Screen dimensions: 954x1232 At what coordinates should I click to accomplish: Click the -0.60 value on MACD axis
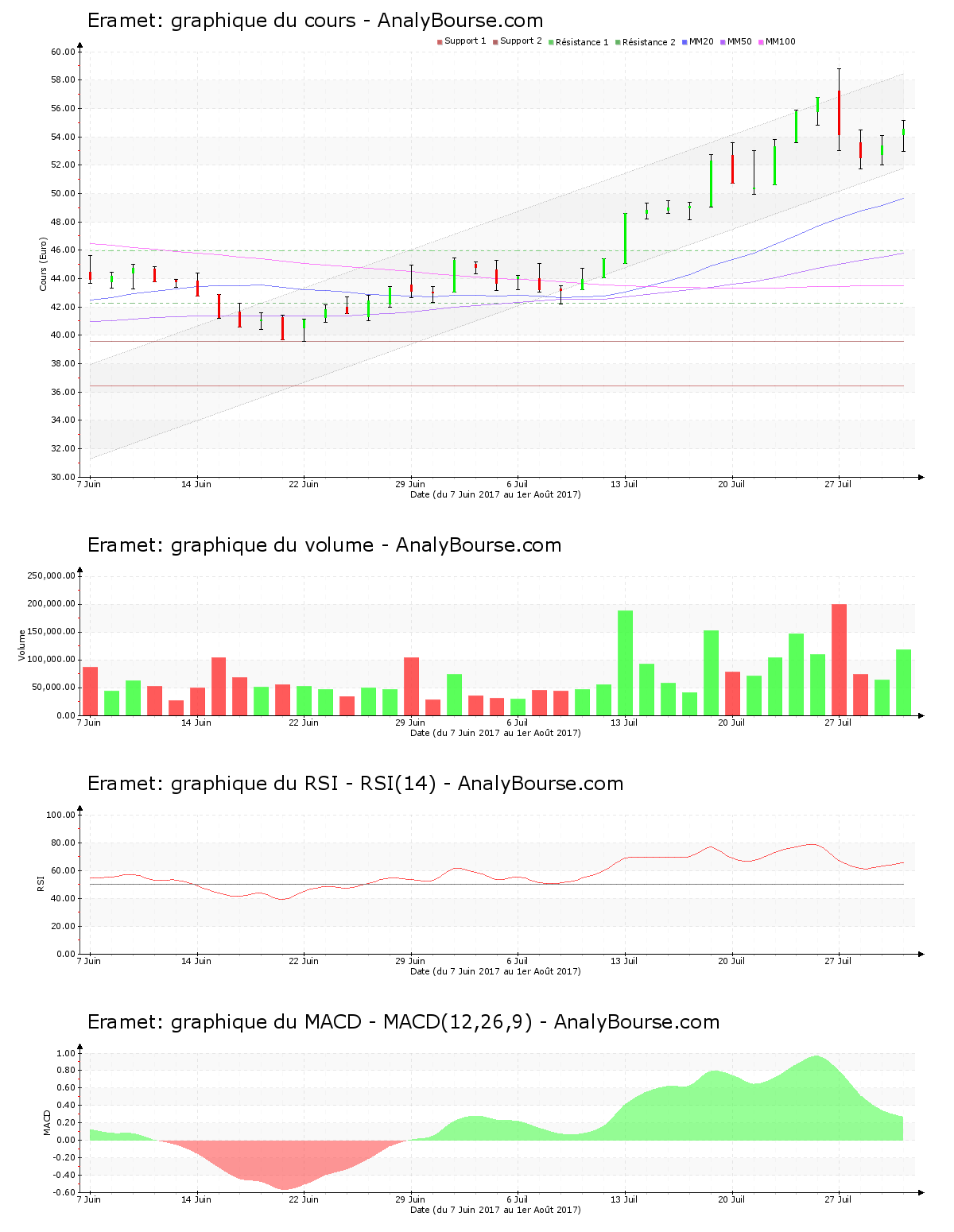(64, 1192)
